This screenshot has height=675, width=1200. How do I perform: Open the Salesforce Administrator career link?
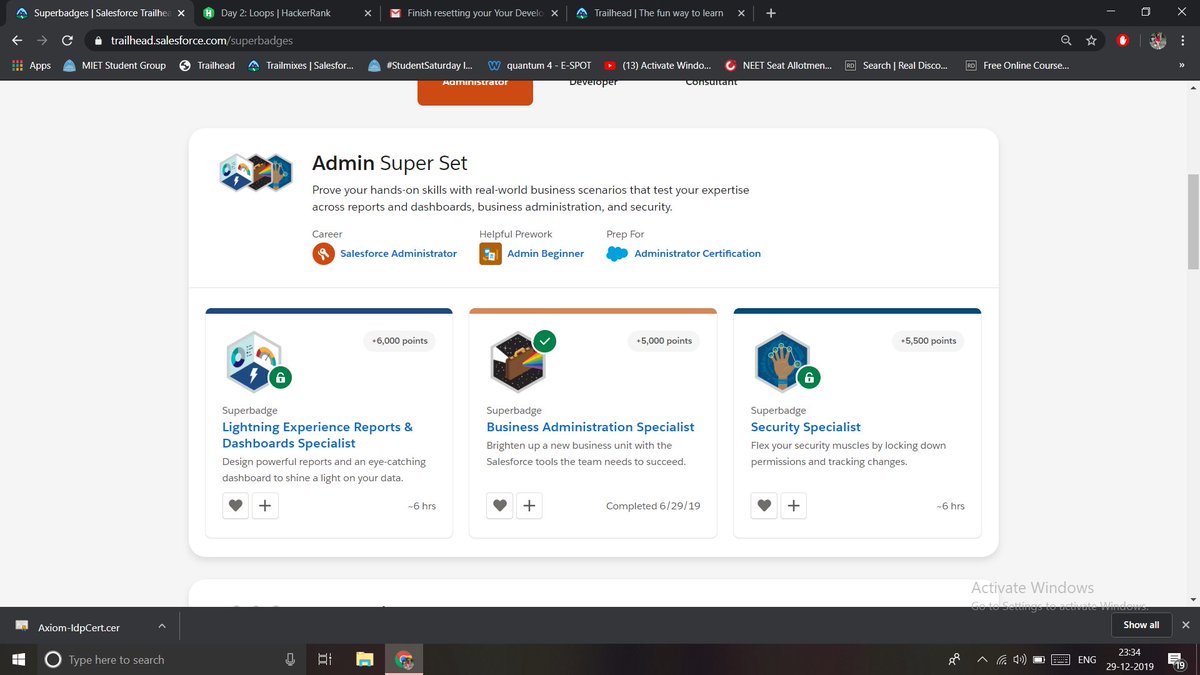pyautogui.click(x=398, y=254)
